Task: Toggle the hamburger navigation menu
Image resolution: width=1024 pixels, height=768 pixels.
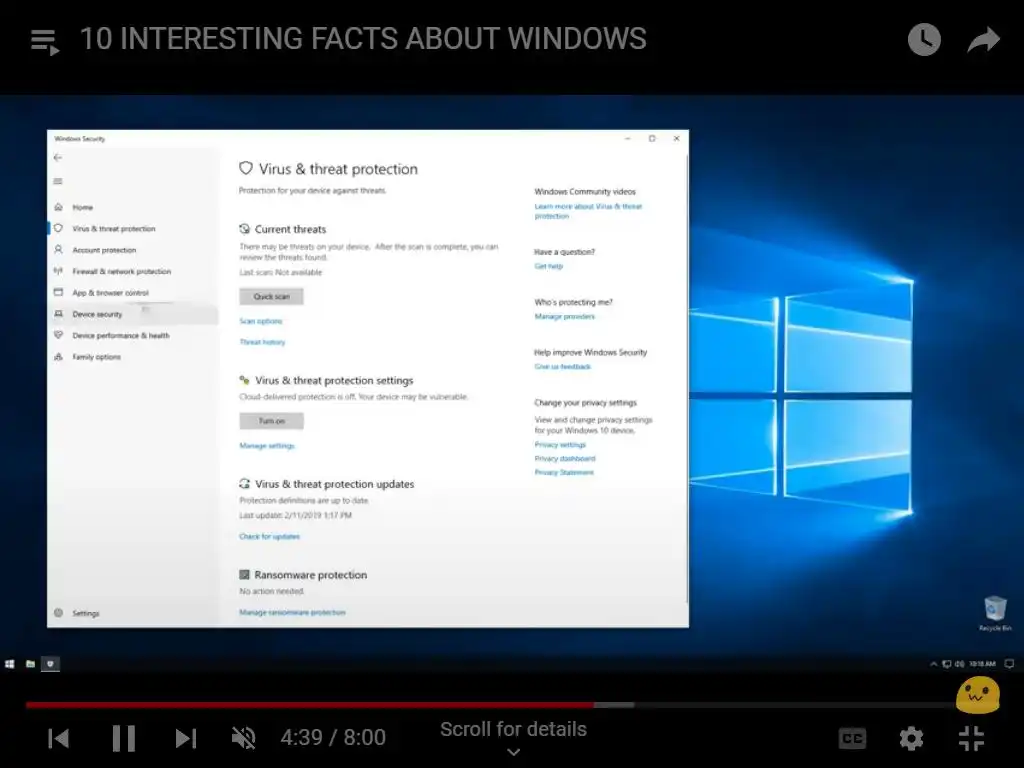Action: coord(58,181)
